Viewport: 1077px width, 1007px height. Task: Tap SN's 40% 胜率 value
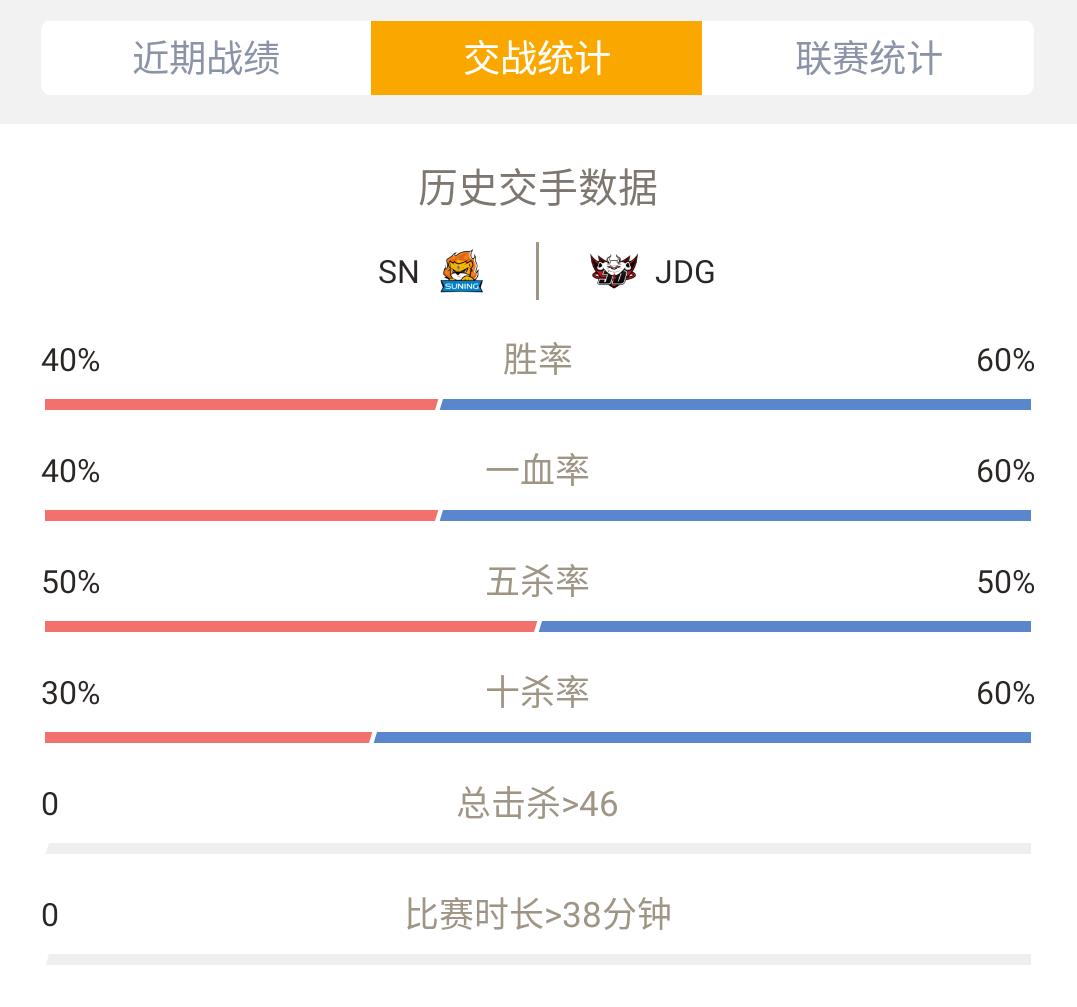[71, 361]
